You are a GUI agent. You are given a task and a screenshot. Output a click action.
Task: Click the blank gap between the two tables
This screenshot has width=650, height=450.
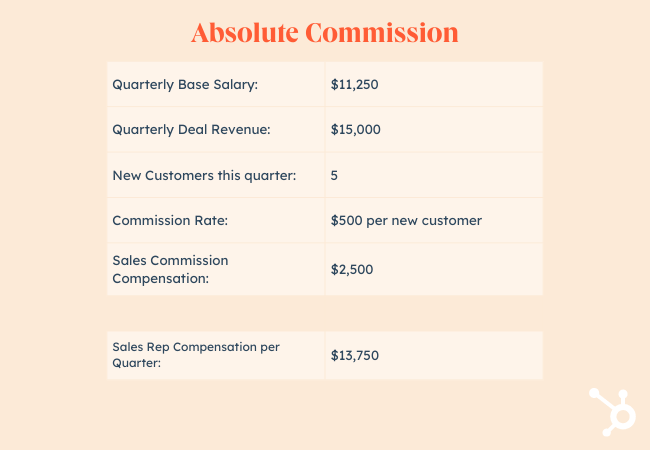(325, 313)
